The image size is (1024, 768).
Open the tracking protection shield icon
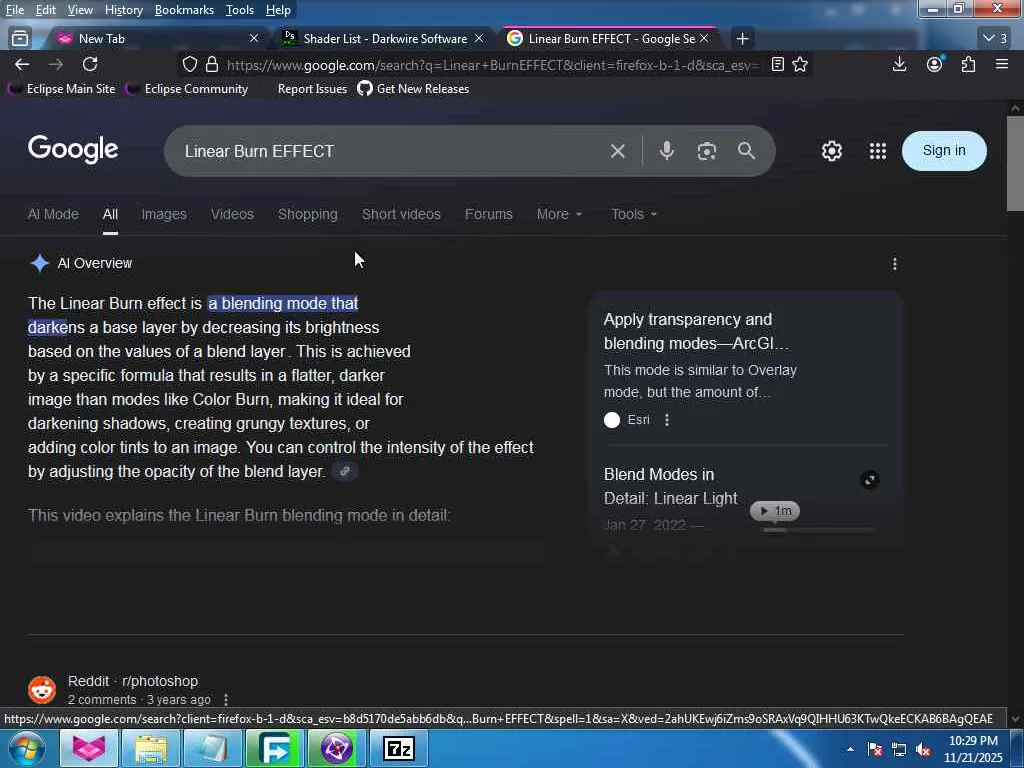click(x=189, y=64)
